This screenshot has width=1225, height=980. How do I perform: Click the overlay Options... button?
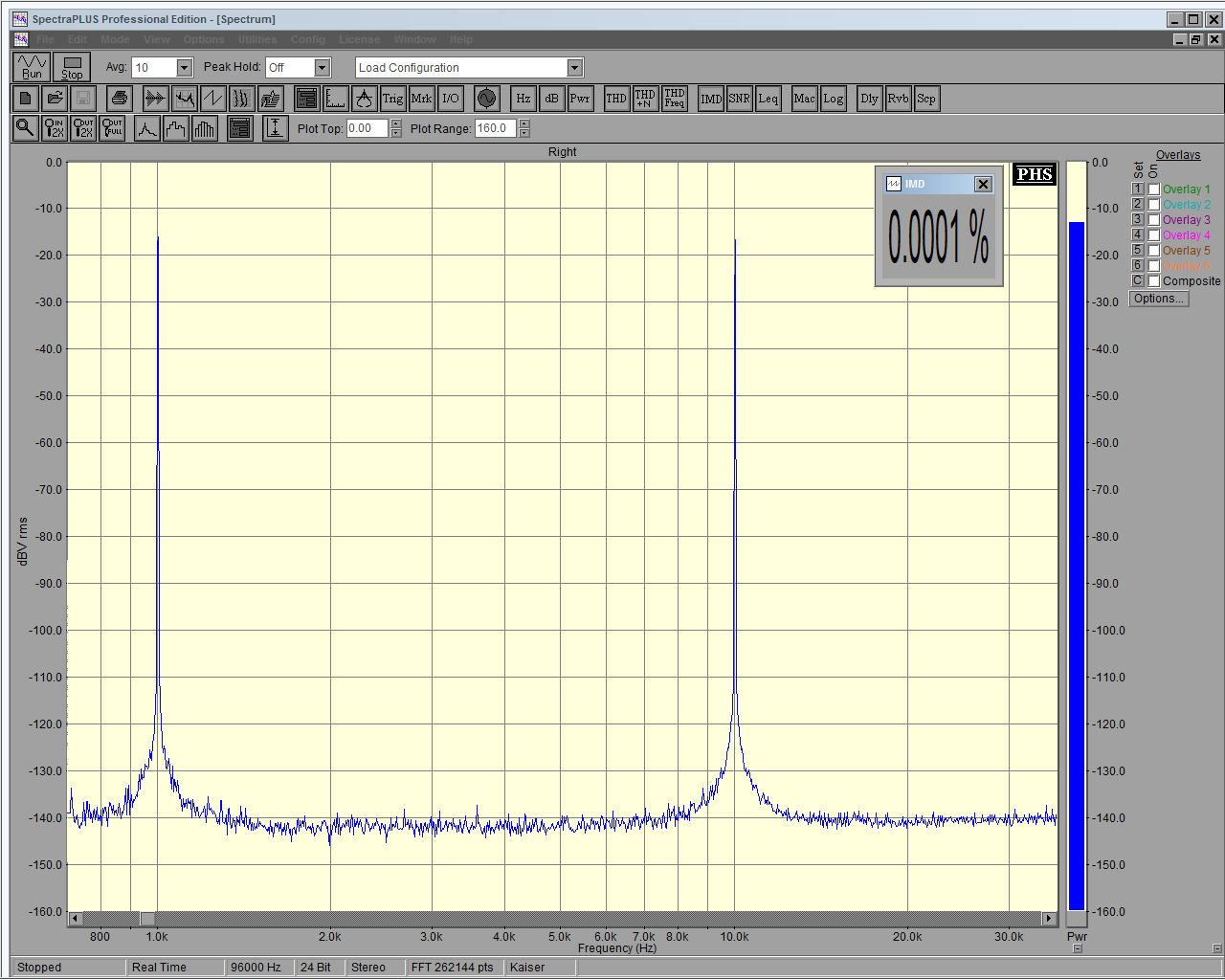pos(1158,299)
